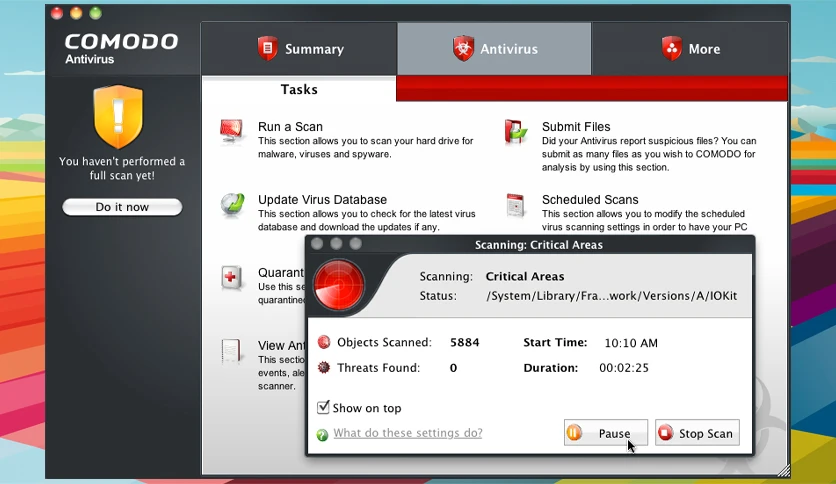Click the Submit Files icon
Viewport: 836px width, 484px height.
[x=516, y=132]
